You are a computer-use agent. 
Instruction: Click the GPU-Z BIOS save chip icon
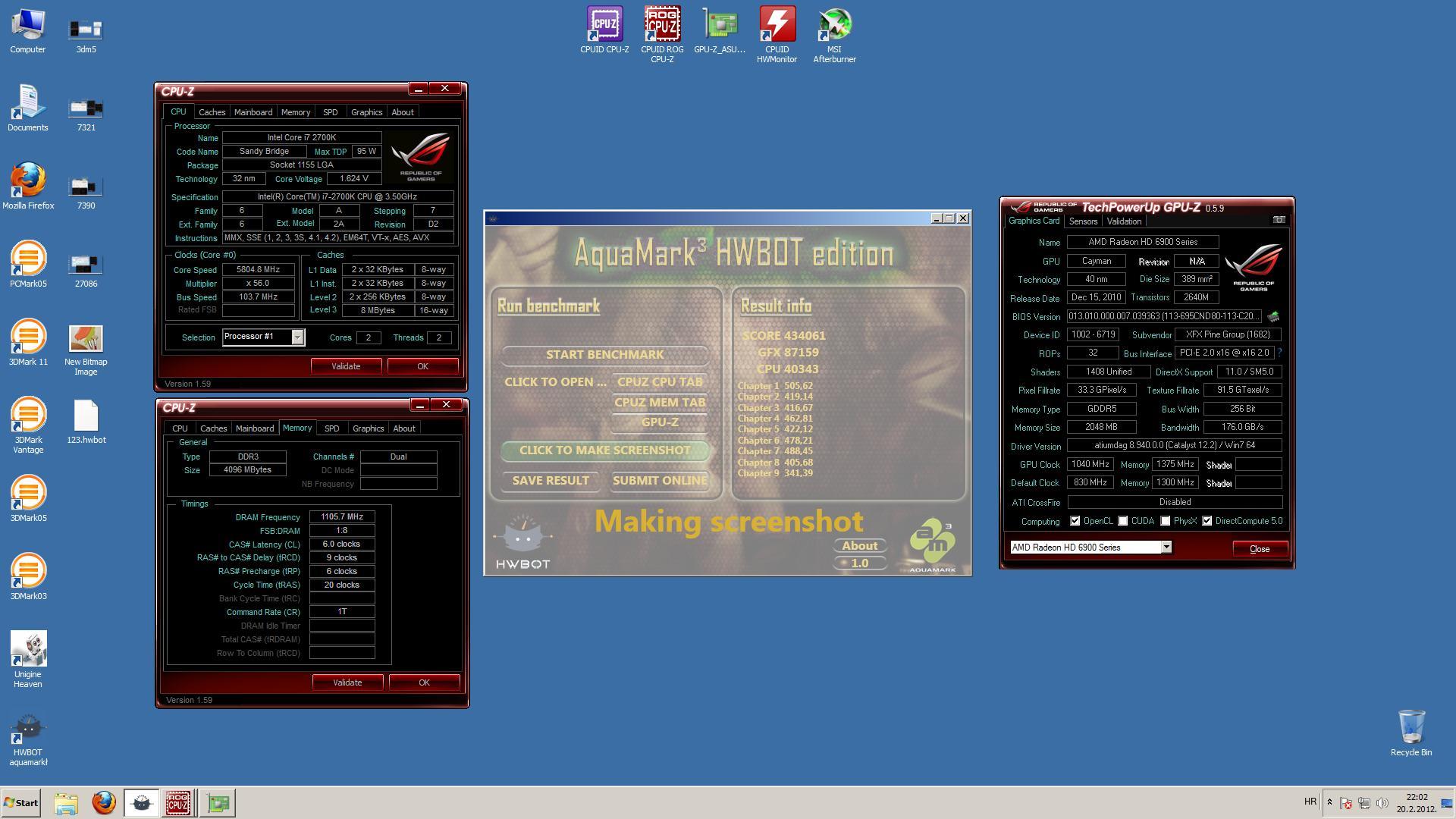click(x=1273, y=316)
